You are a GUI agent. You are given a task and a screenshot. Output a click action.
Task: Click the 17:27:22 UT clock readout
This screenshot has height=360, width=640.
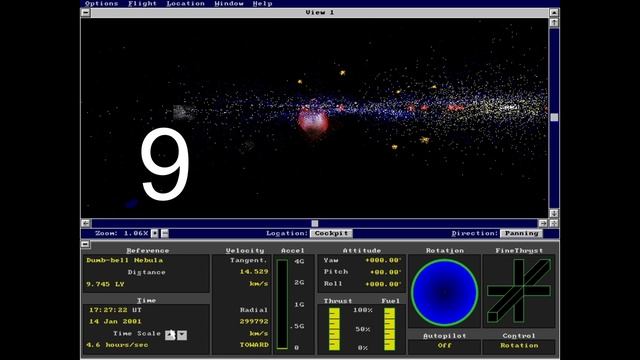point(115,310)
